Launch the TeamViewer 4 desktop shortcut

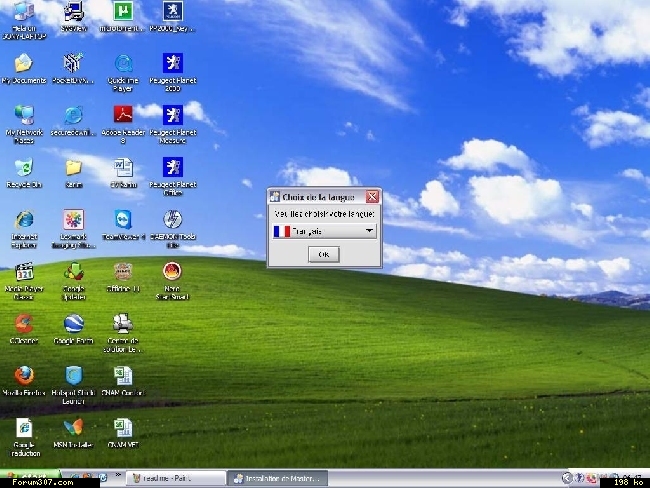coord(123,219)
